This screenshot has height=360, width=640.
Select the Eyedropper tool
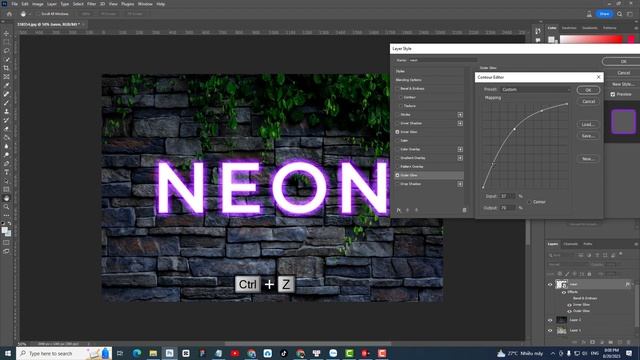[x=6, y=85]
